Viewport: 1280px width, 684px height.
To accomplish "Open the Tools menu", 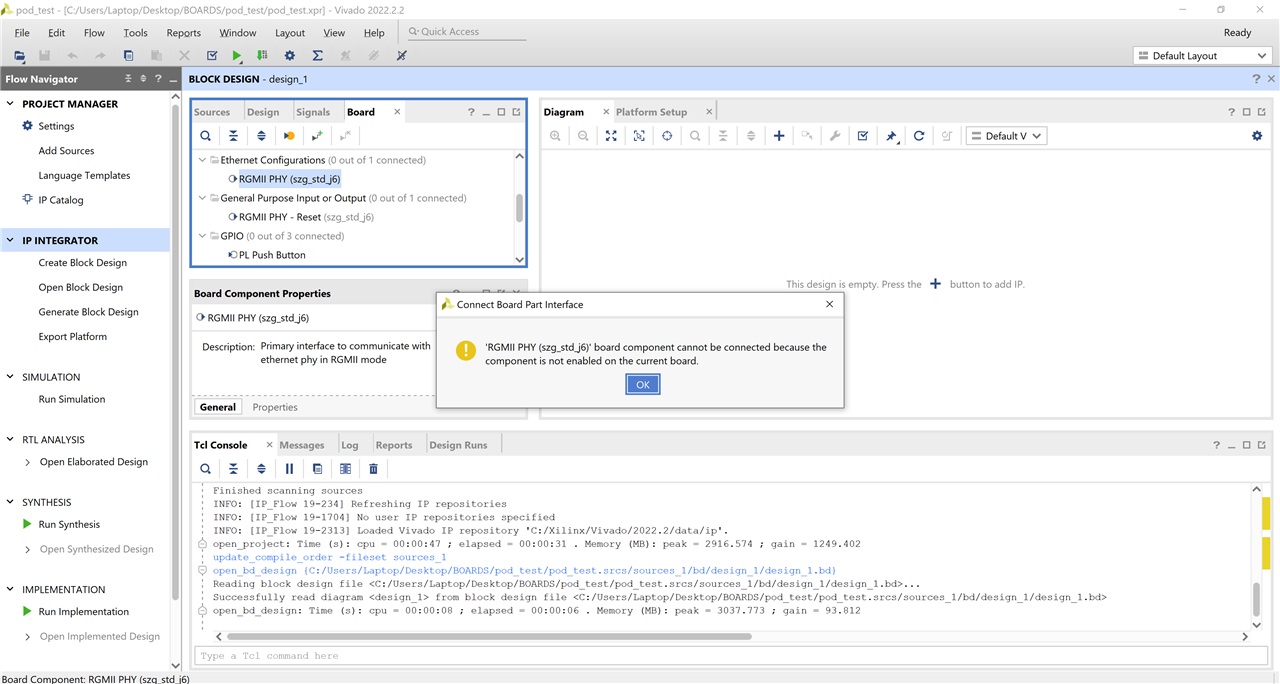I will (136, 33).
